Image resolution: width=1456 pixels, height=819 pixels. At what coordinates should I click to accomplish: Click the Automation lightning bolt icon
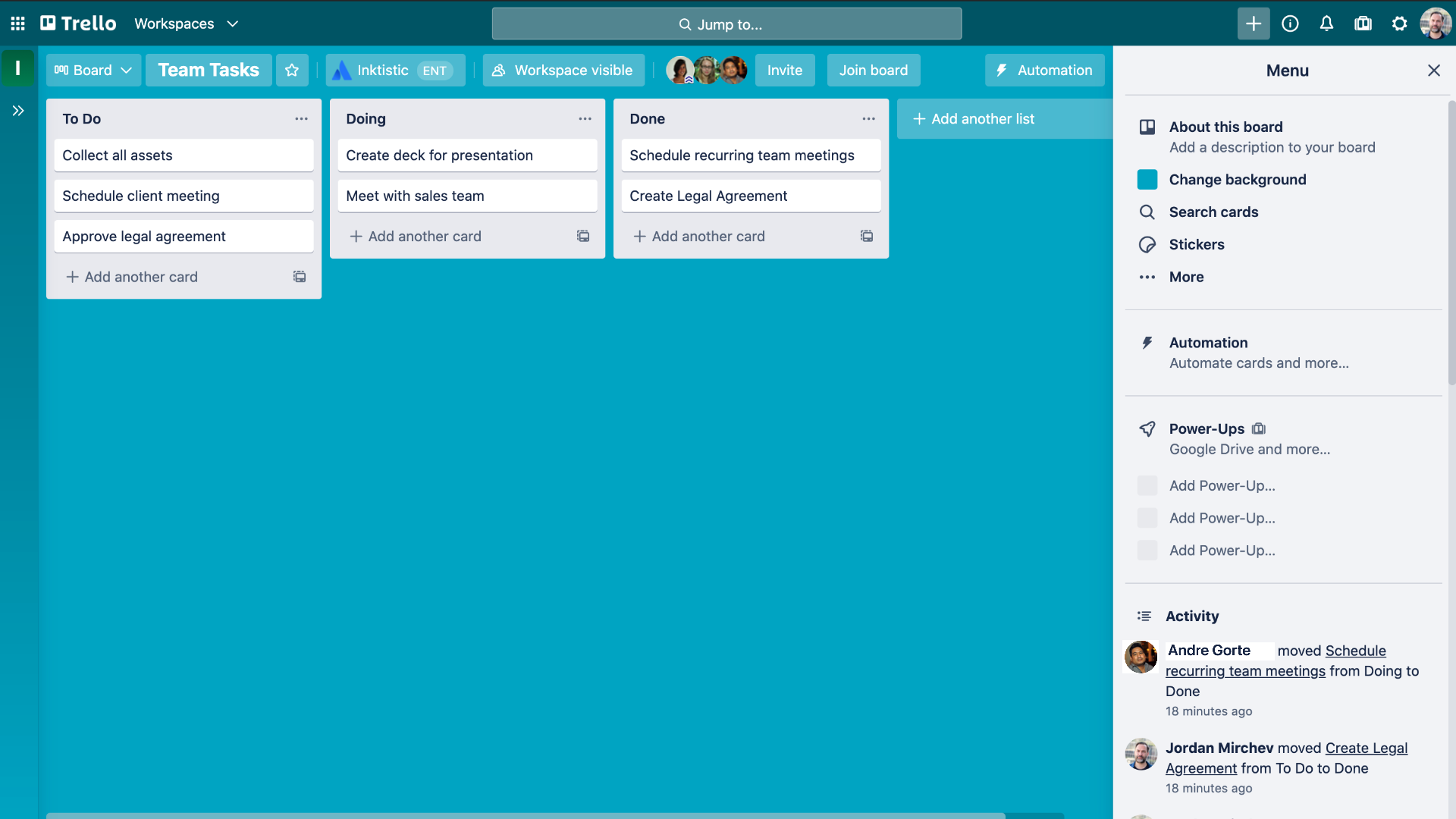(1001, 70)
